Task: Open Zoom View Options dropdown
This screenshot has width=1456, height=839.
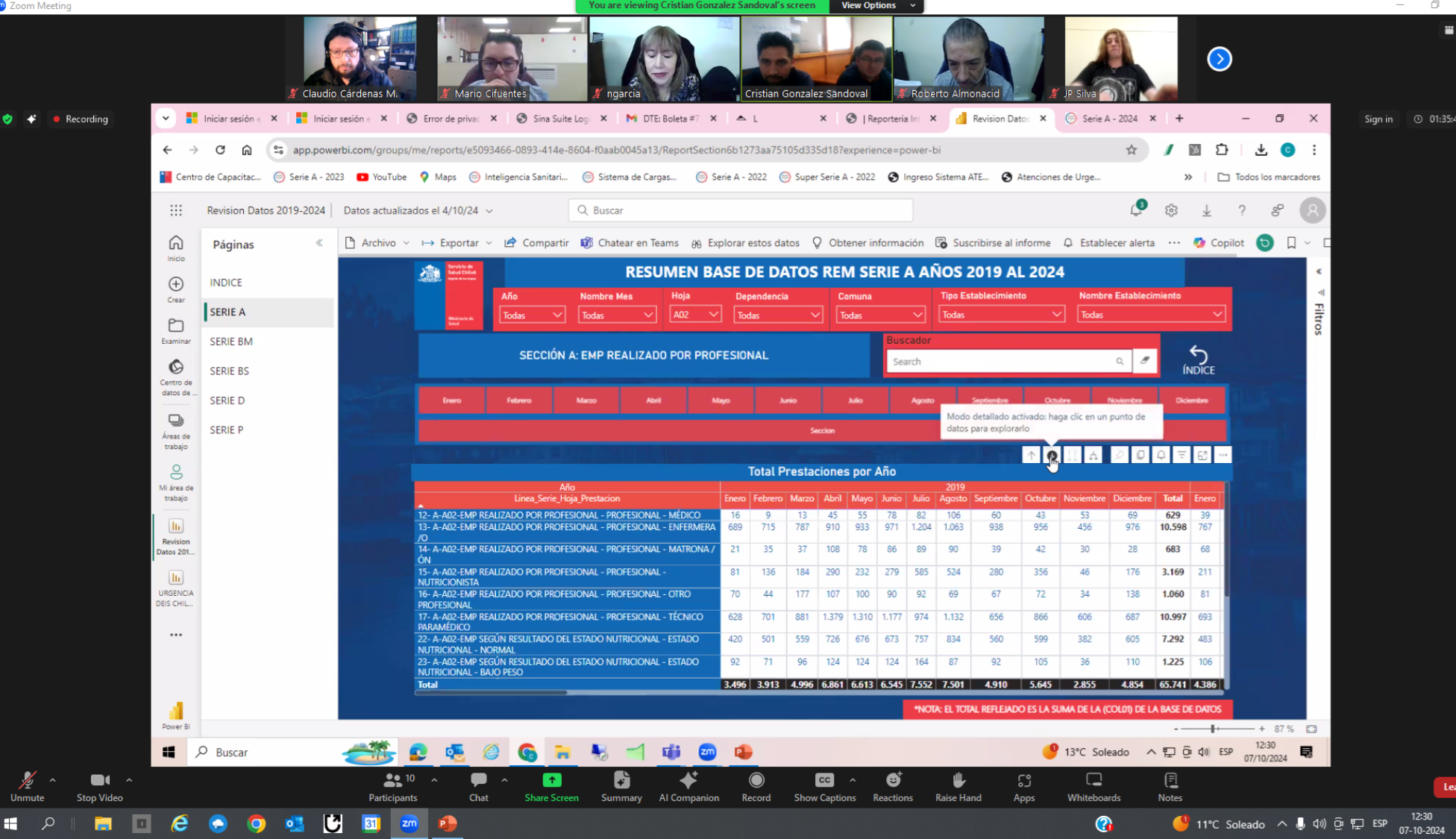Action: point(877,6)
